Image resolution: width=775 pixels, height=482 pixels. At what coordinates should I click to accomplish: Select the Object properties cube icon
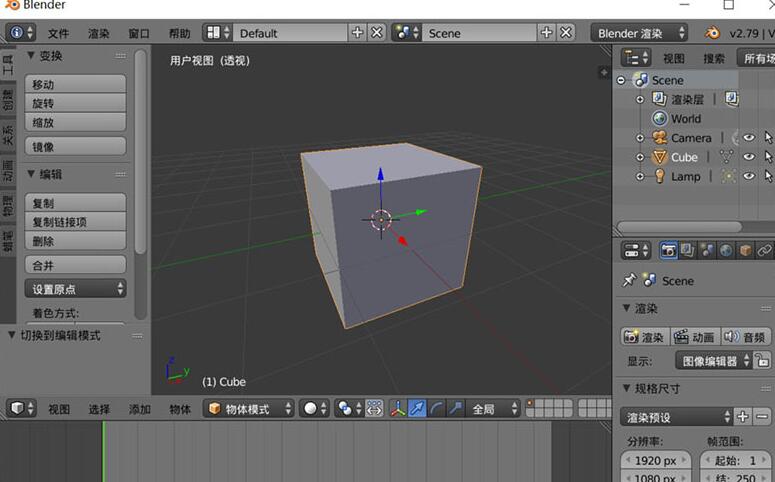tap(745, 250)
